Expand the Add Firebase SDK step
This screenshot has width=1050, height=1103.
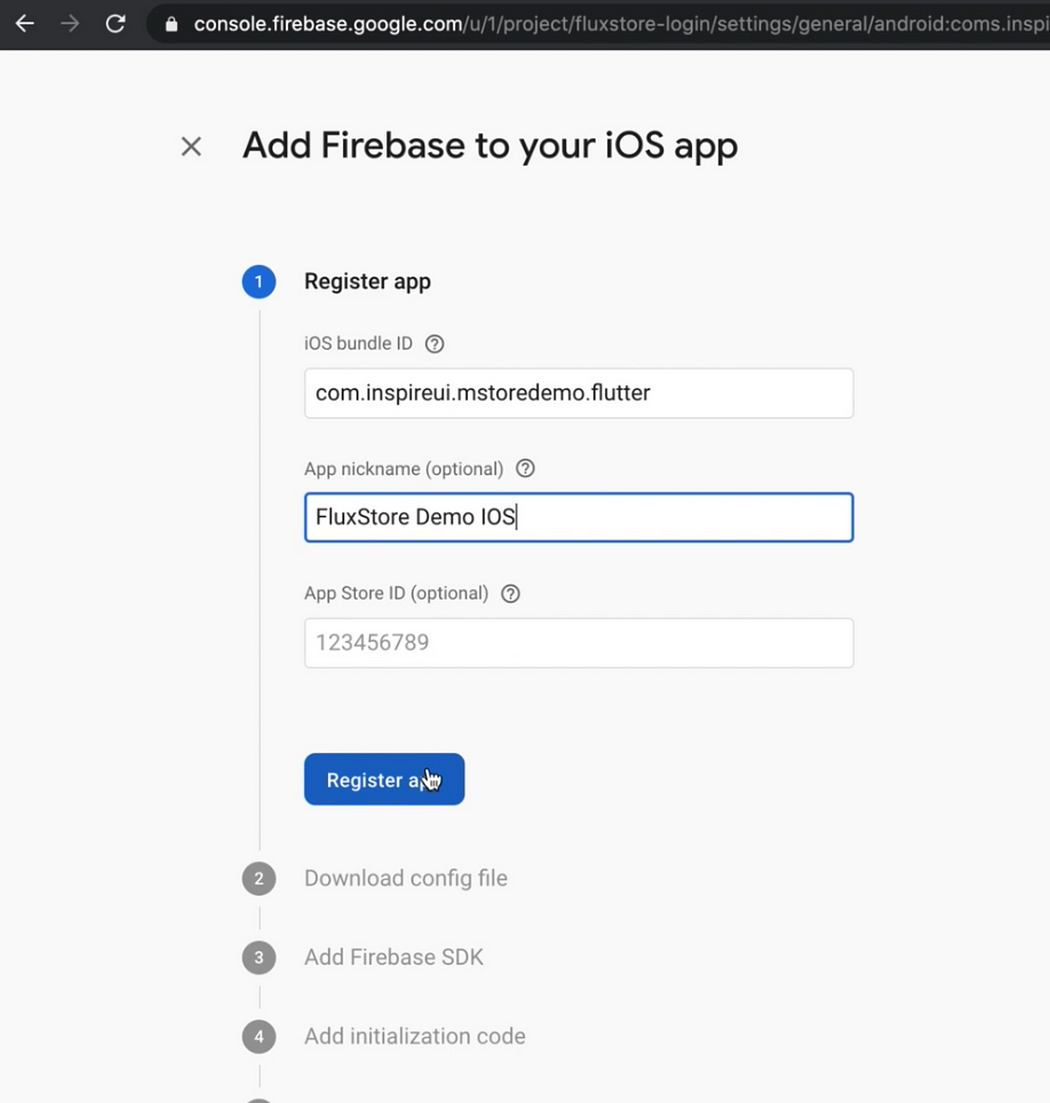[x=393, y=958]
